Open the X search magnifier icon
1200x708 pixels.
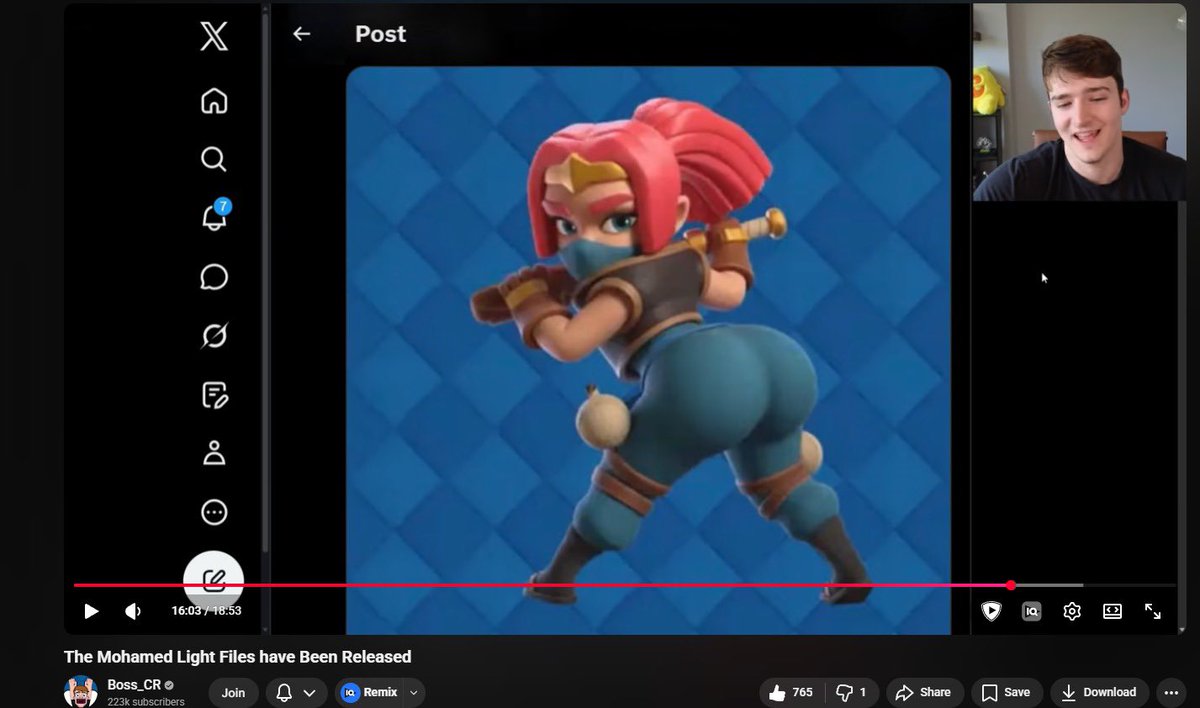(x=214, y=160)
